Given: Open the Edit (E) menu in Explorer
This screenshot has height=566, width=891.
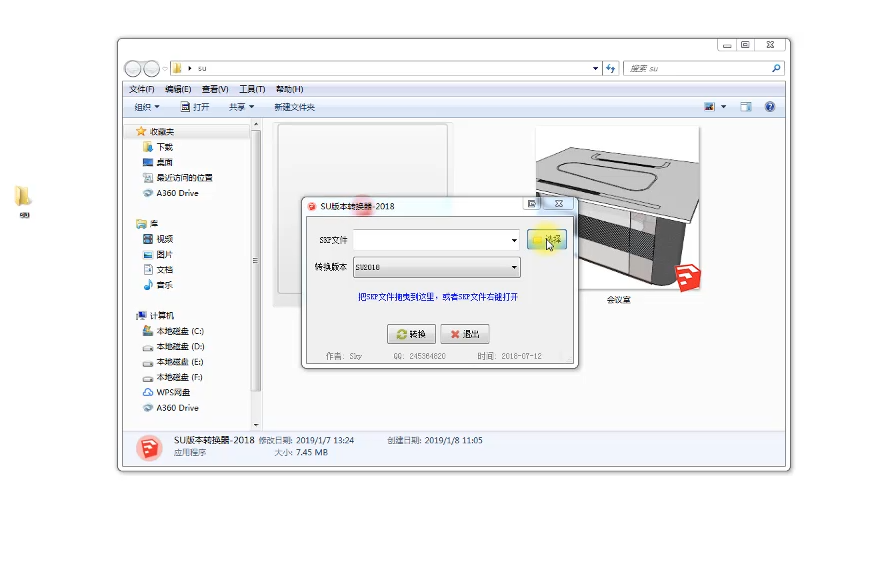Looking at the screenshot, I should [178, 89].
